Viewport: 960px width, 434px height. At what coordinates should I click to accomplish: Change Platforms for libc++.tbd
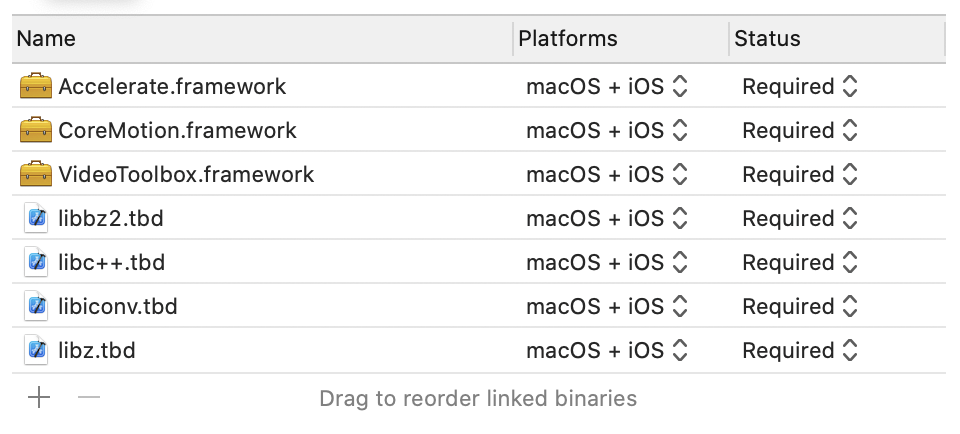[607, 263]
